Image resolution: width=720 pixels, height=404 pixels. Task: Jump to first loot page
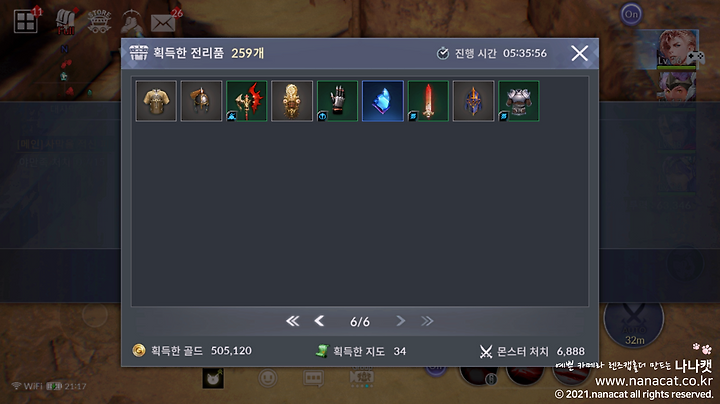coord(292,321)
